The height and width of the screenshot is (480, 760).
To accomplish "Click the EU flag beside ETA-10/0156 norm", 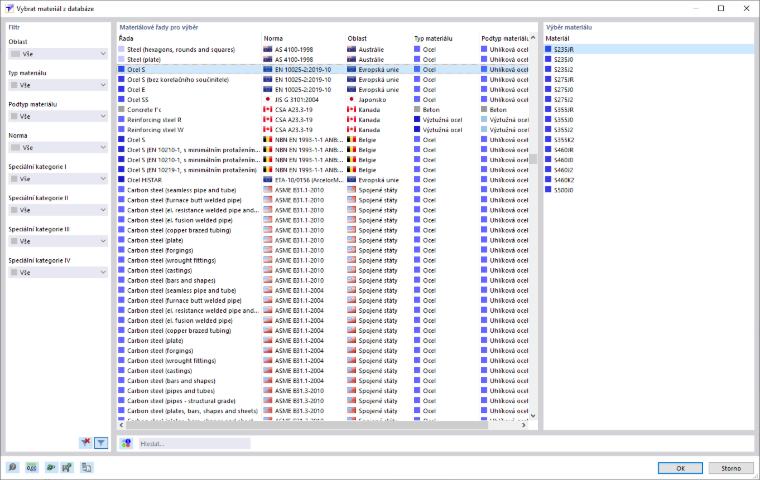I will 268,180.
